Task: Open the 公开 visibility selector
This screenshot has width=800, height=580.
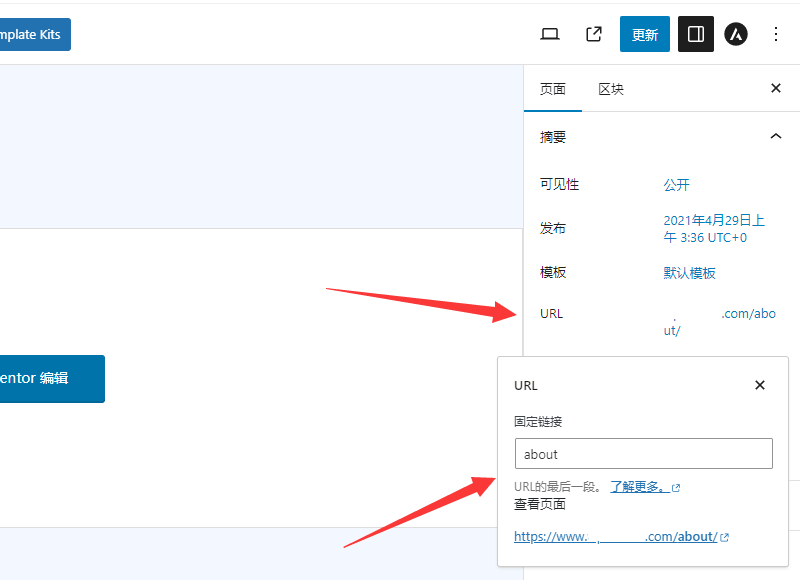Action: pos(676,184)
